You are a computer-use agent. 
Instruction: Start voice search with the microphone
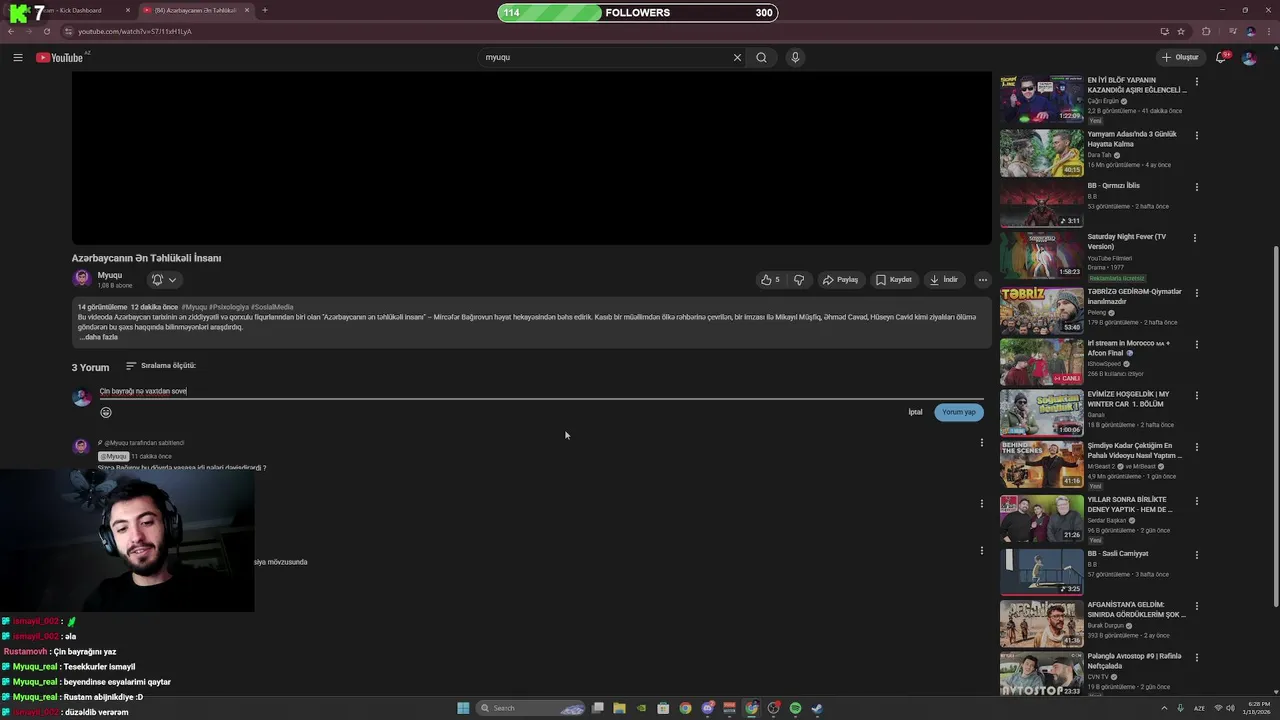coord(795,57)
